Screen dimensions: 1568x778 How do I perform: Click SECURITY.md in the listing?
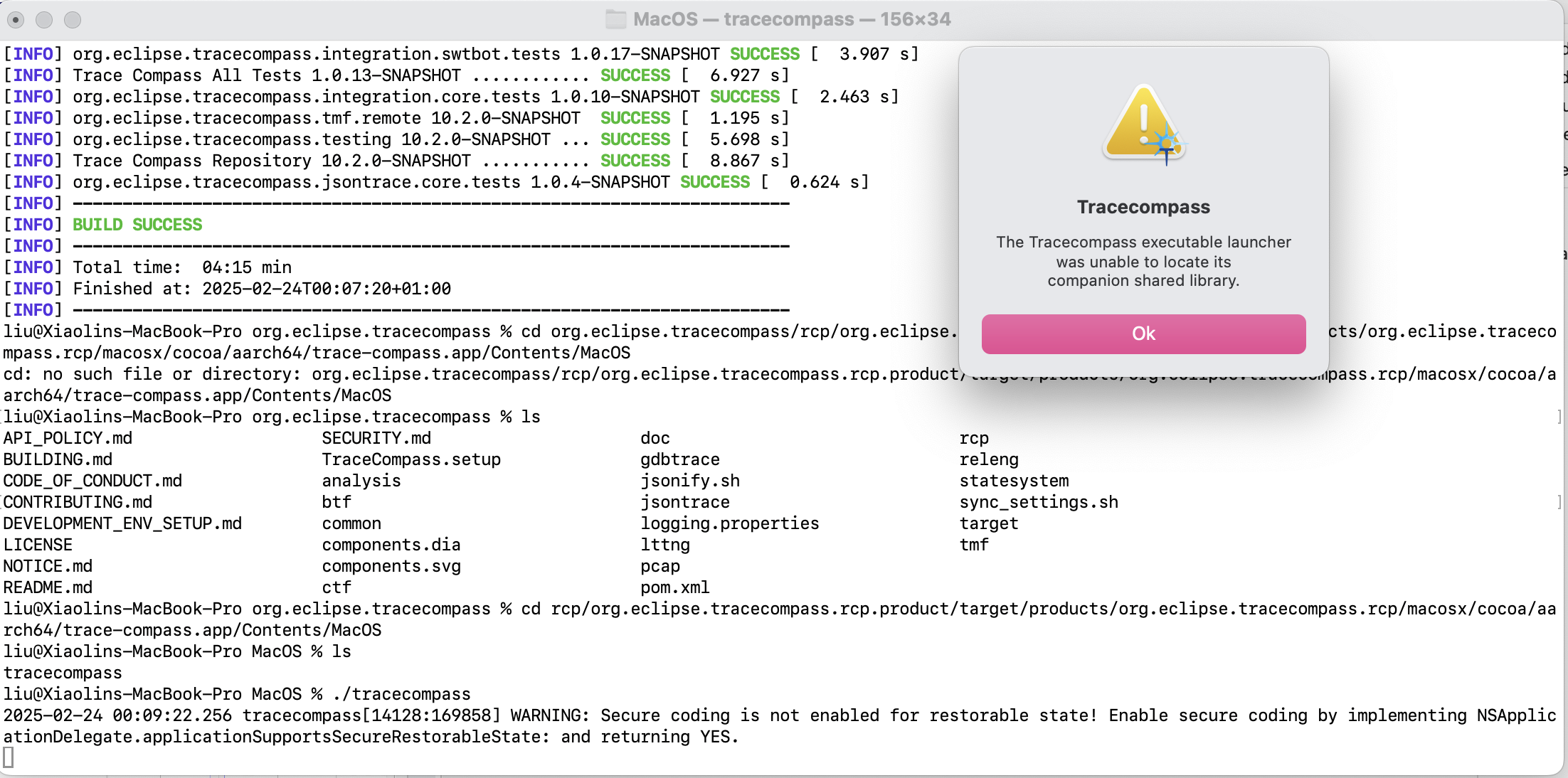[376, 438]
